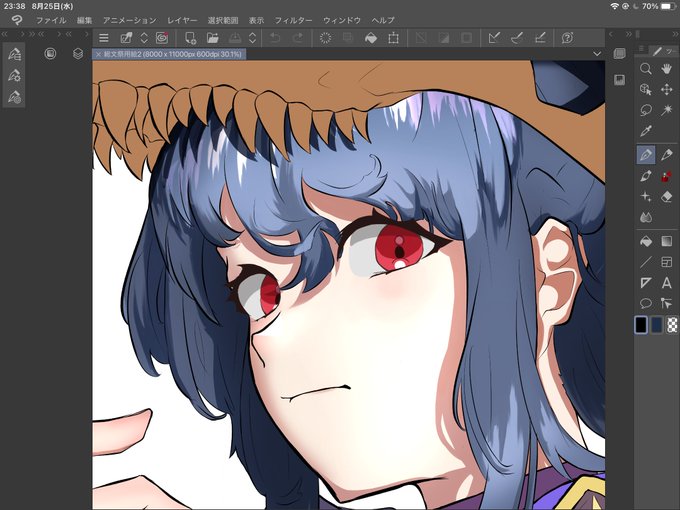Toggle Snap to Special Ruler

(517, 38)
